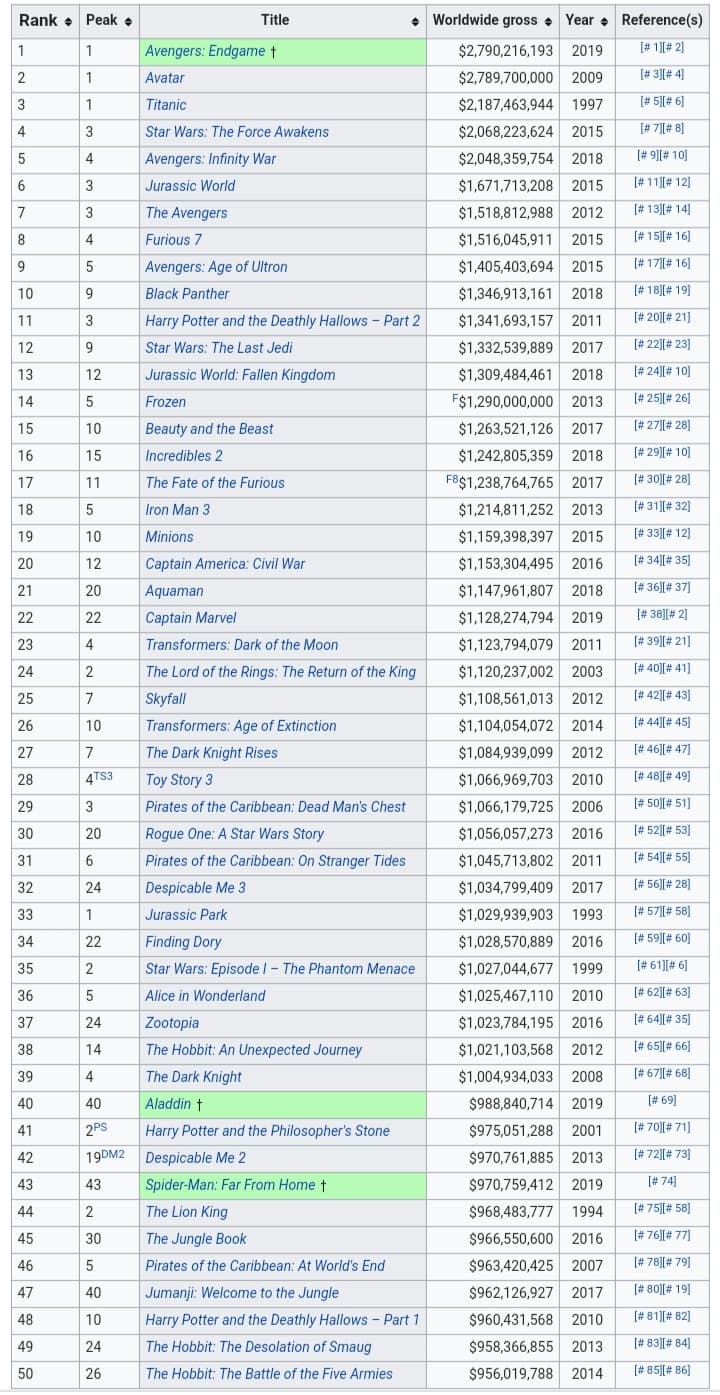Screen dimensions: 720x1395
Task: Open the PS footnote in Philosopher's Stone row
Action: (x=100, y=1127)
